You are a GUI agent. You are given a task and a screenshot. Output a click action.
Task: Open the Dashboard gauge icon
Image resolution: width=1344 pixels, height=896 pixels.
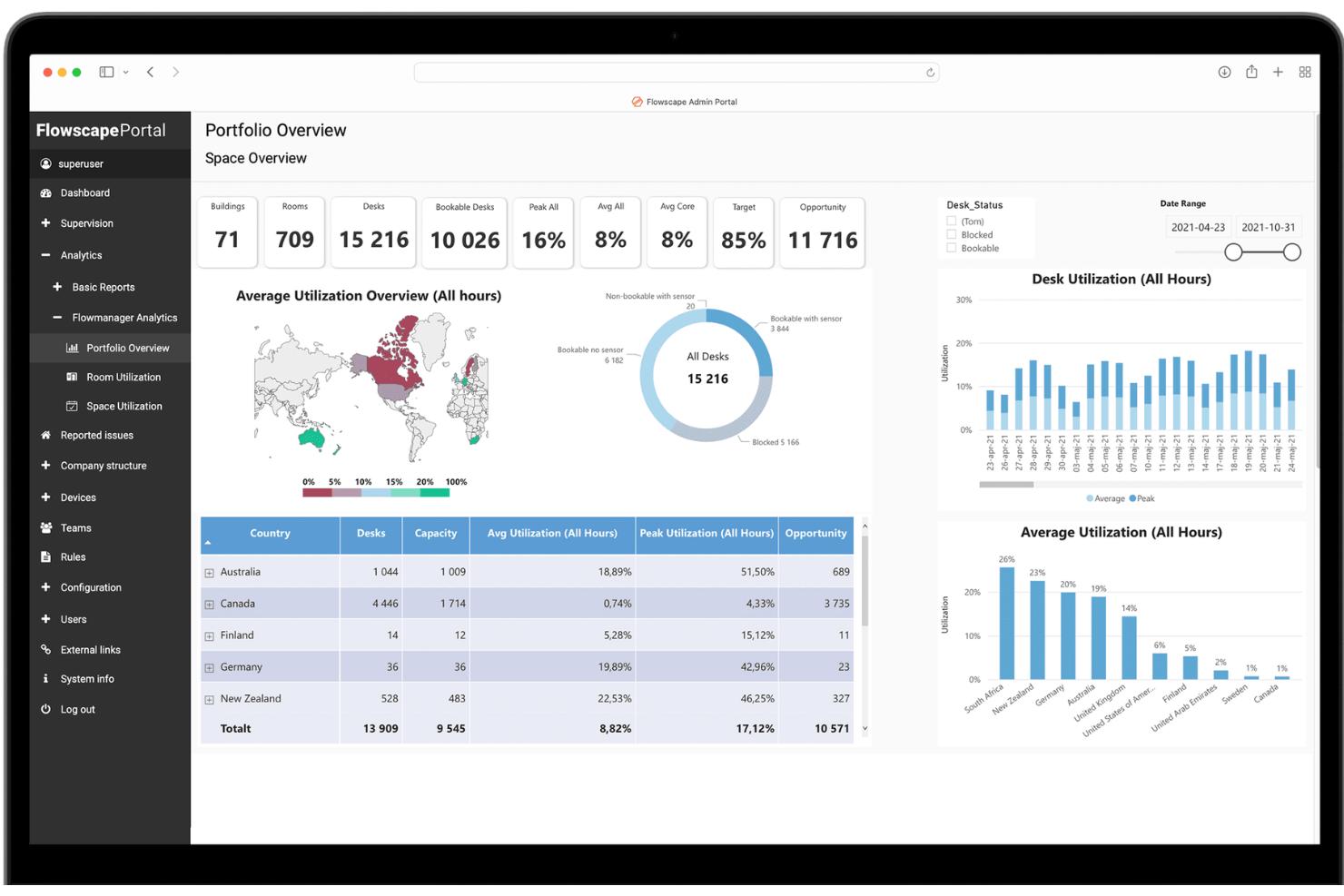[x=45, y=192]
